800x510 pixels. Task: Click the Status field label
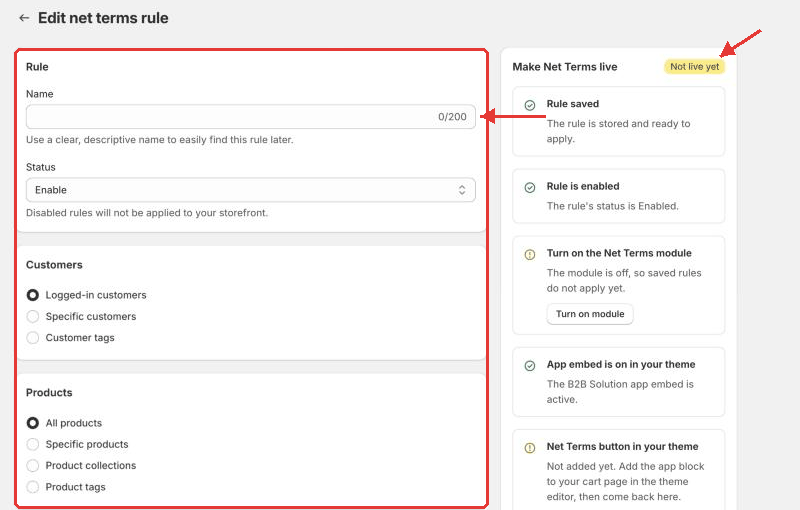41,167
